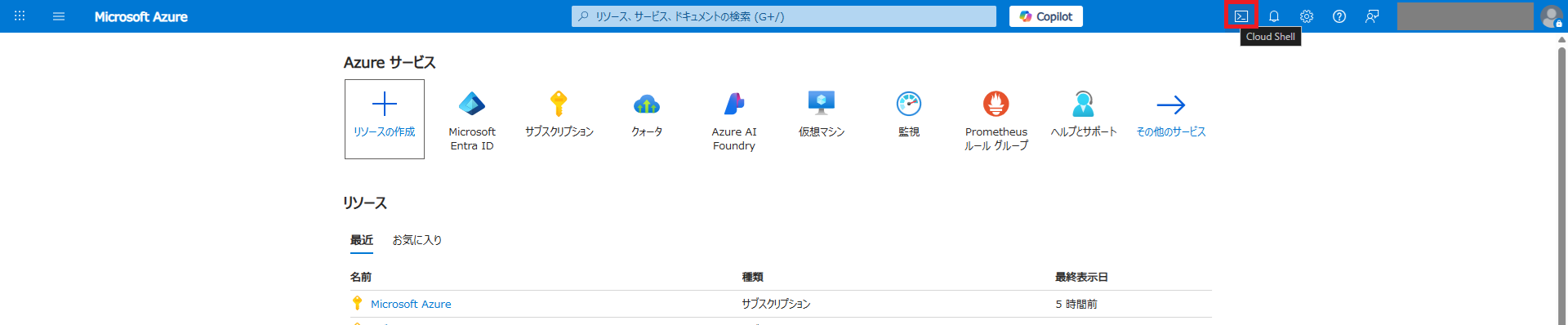Switch to the 最近 tab
This screenshot has width=1568, height=325.
coord(362,240)
